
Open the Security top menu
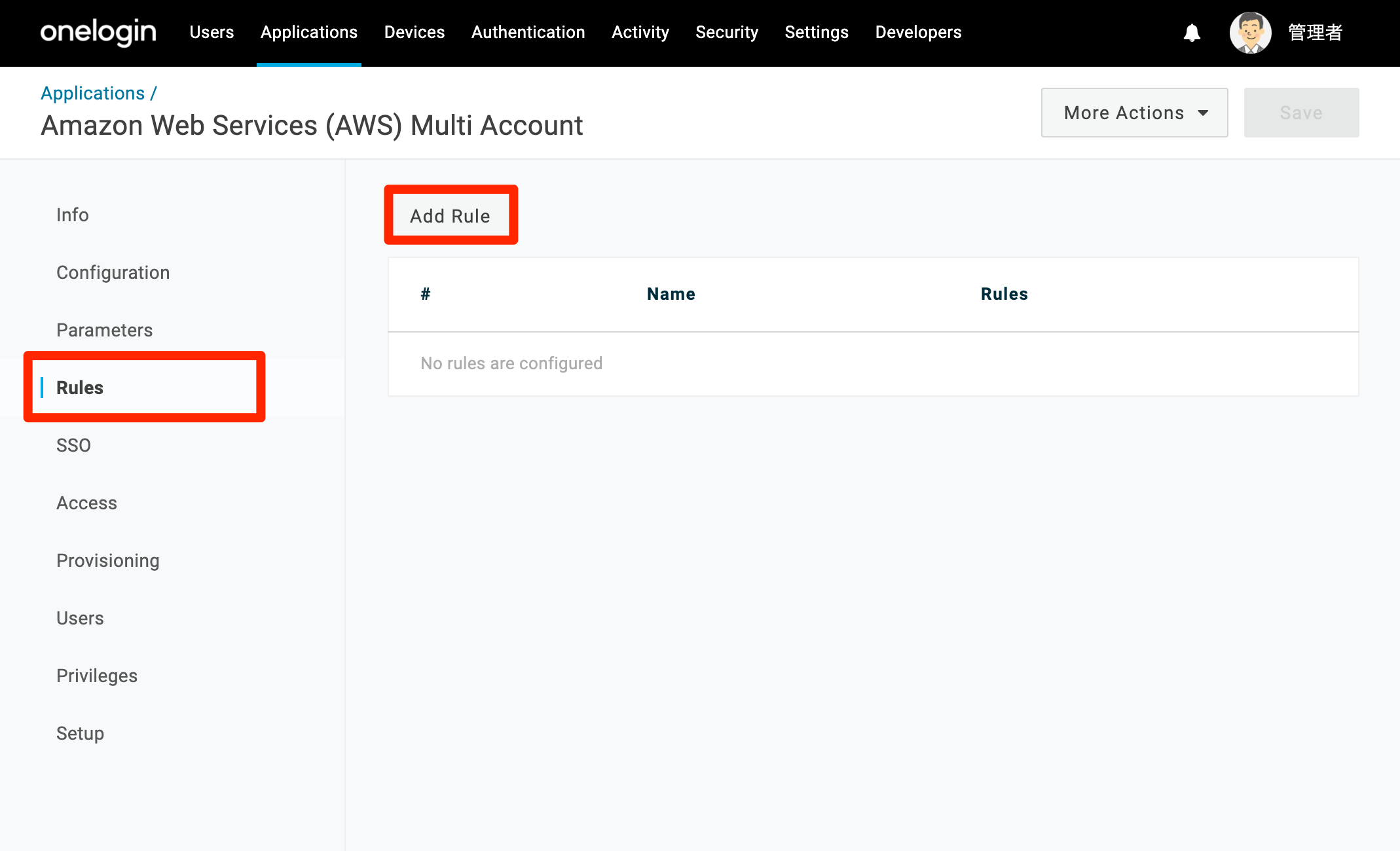click(x=727, y=32)
